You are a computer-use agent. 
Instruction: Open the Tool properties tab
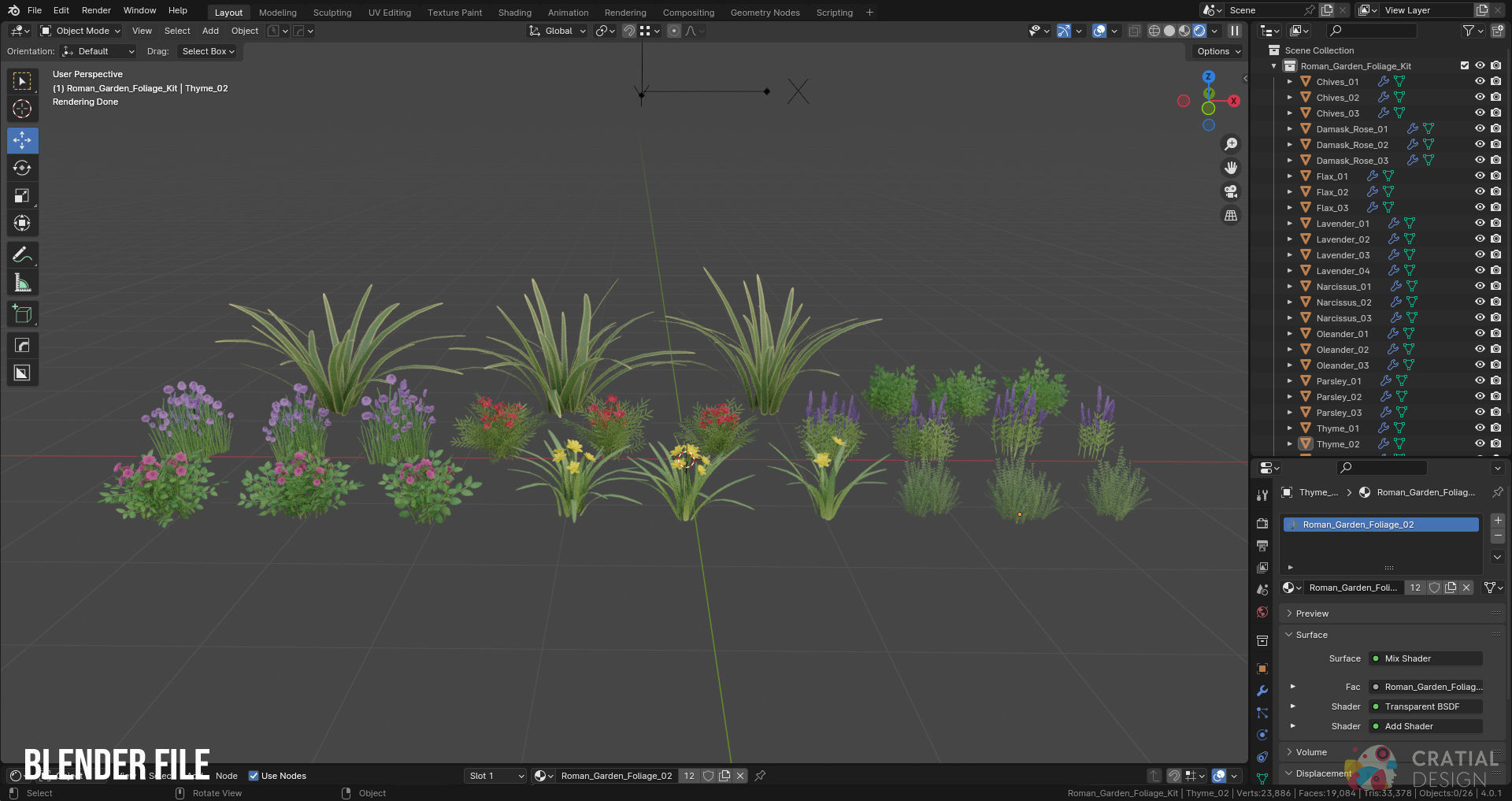tap(1262, 495)
